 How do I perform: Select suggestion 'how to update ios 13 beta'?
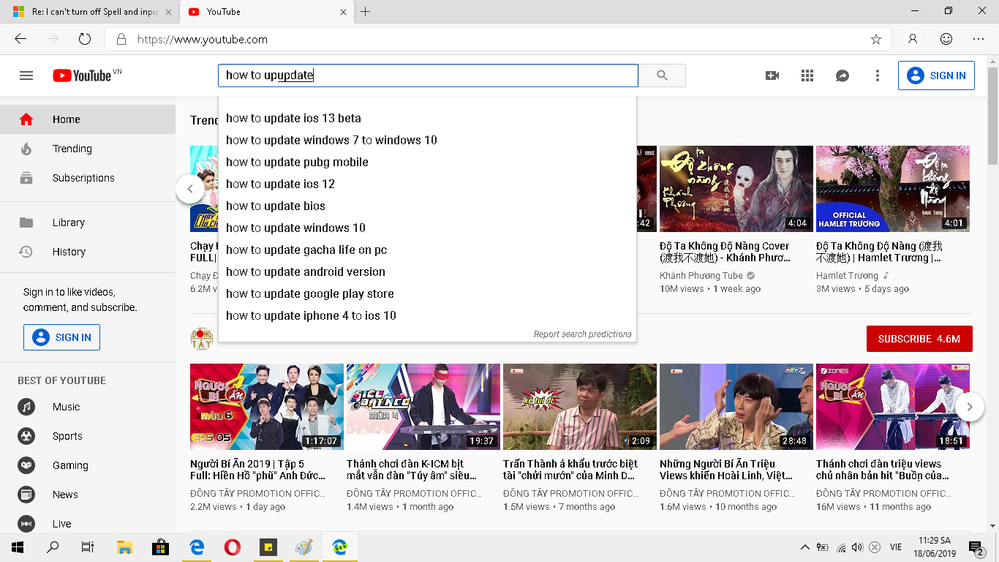click(427, 118)
